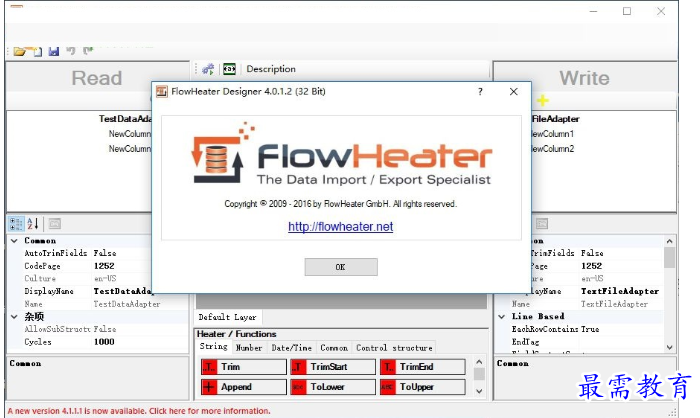Click the AutoTrimFields False value in left grid
Image resolution: width=700 pixels, height=418 pixels.
pyautogui.click(x=105, y=253)
